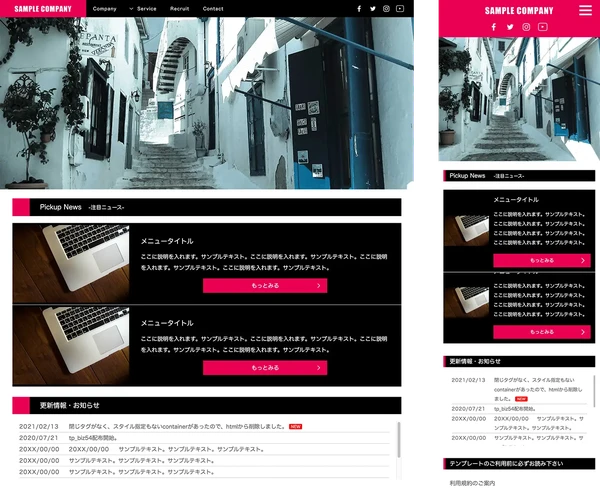Viewport: 600px width, 488px height.
Task: Click second もっとみる button in mobile view
Action: (542, 332)
